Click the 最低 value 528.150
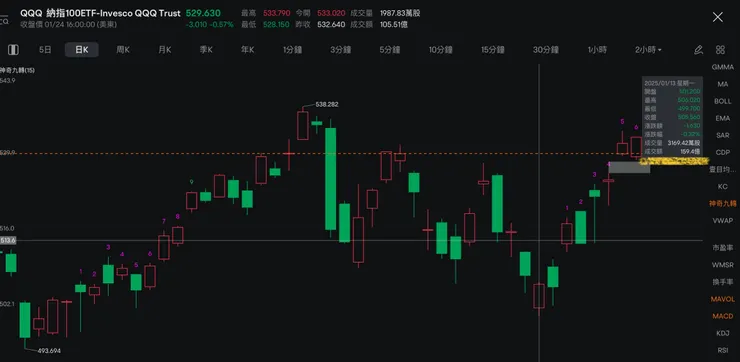 point(277,25)
